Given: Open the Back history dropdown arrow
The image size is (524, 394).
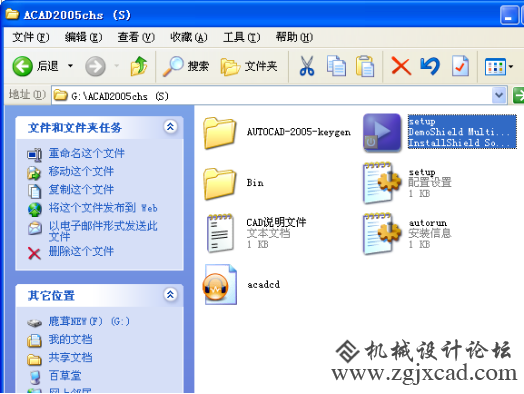Looking at the screenshot, I should click(71, 66).
